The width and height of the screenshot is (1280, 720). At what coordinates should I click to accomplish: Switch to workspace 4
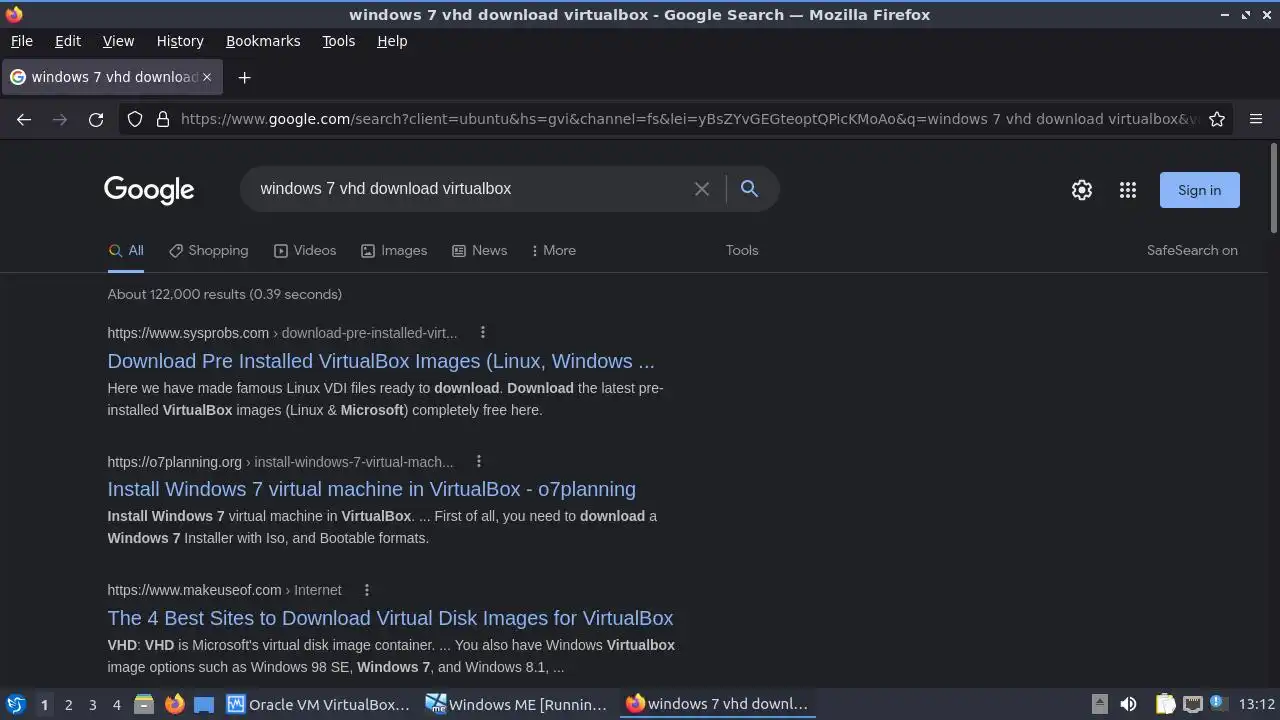coord(116,704)
